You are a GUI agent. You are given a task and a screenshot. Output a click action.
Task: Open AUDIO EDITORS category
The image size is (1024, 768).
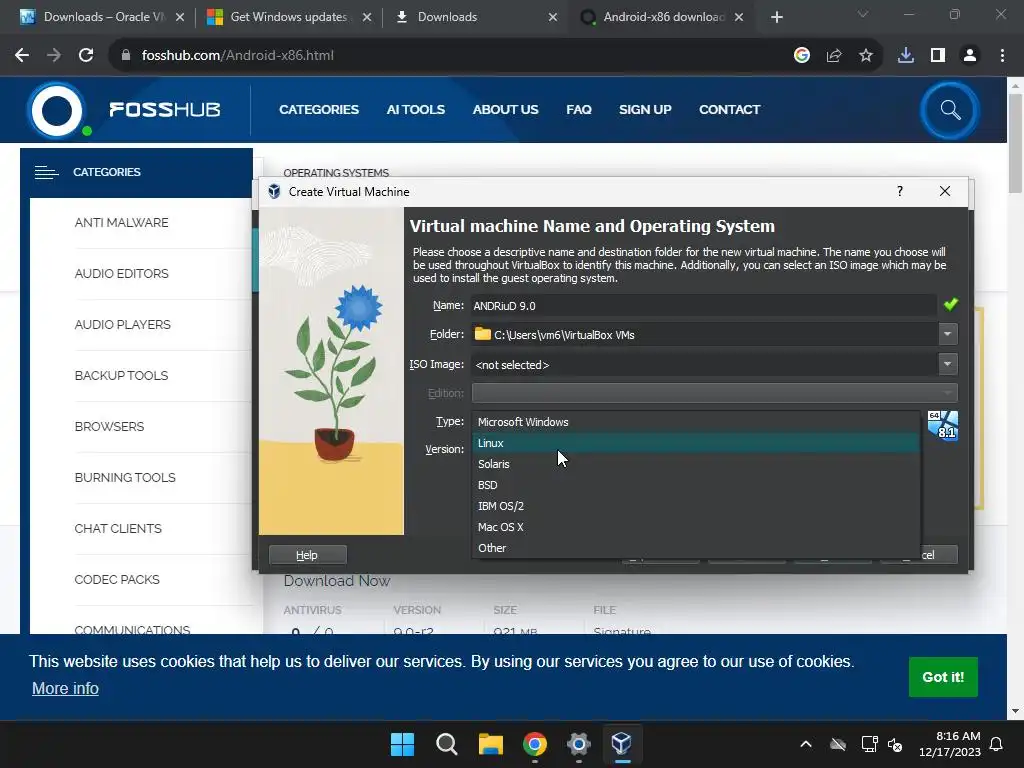click(121, 274)
